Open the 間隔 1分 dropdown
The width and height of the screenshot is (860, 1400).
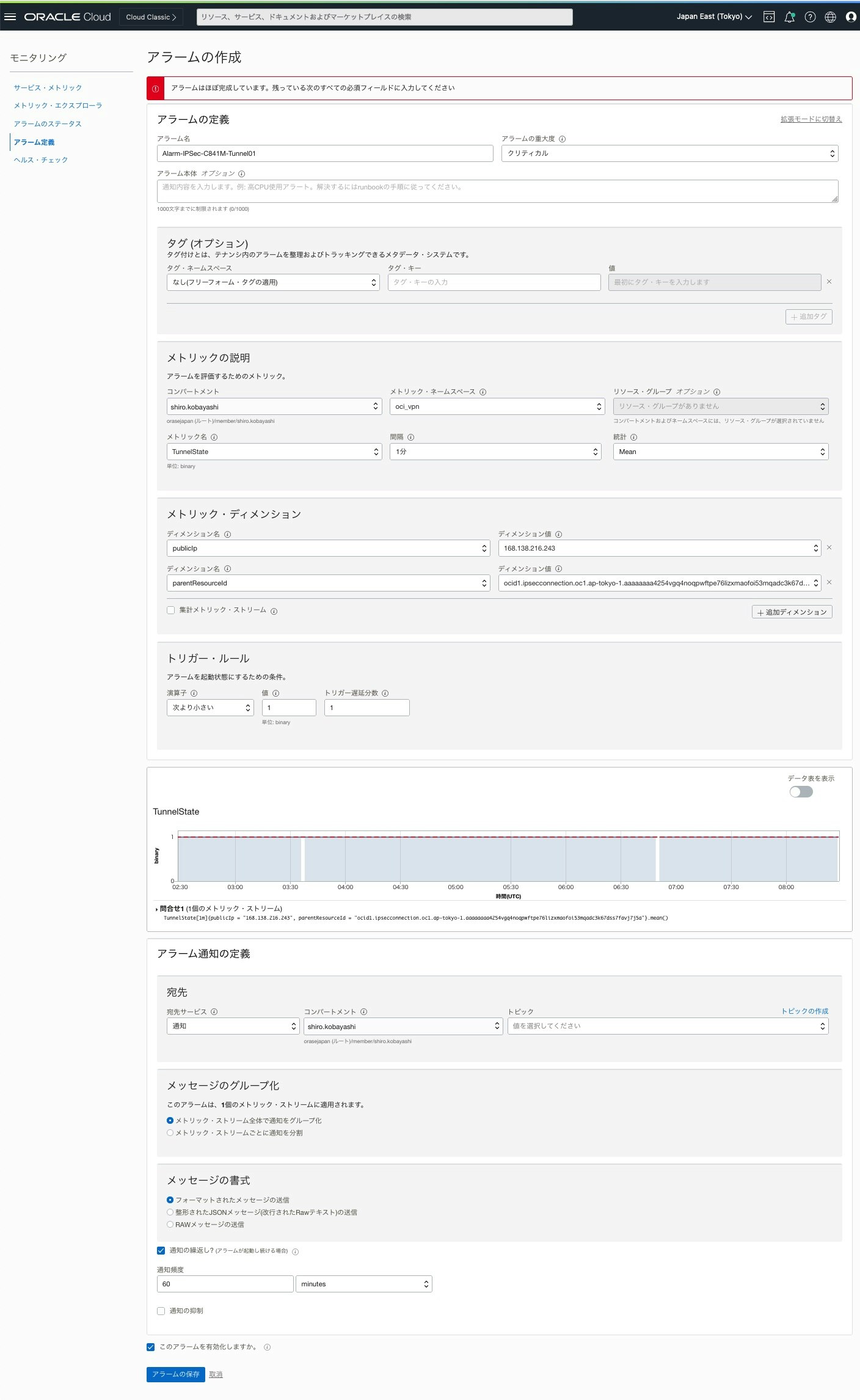pos(495,452)
